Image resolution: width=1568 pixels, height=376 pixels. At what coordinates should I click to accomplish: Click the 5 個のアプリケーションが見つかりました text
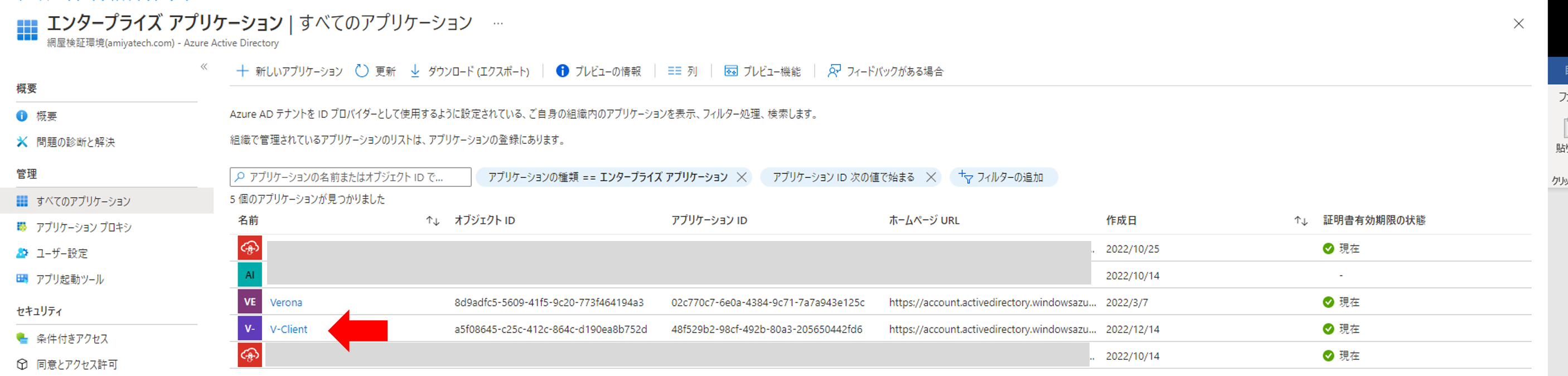point(307,199)
